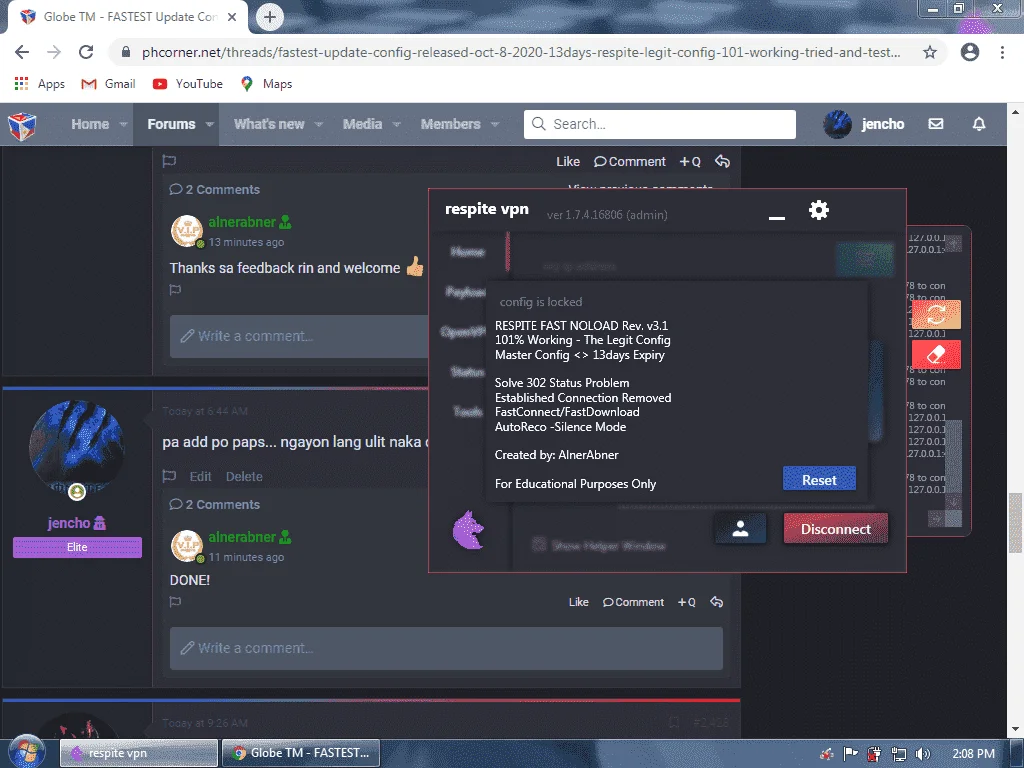The image size is (1024, 768).
Task: Open Chrome three-dot menu
Action: point(1002,52)
